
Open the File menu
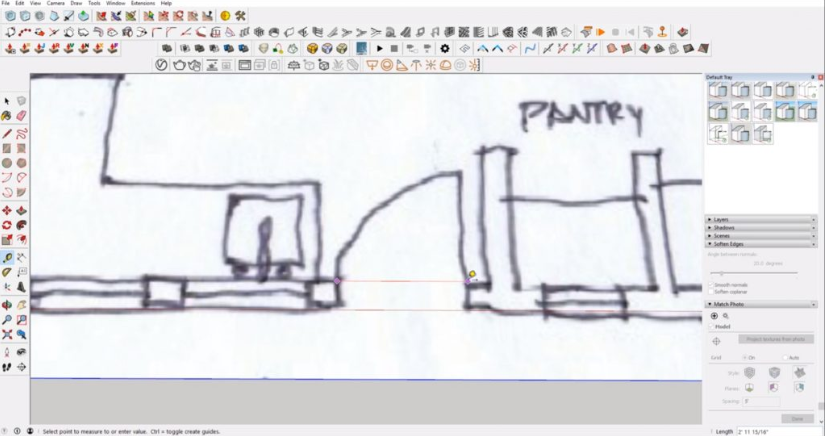[6, 3]
